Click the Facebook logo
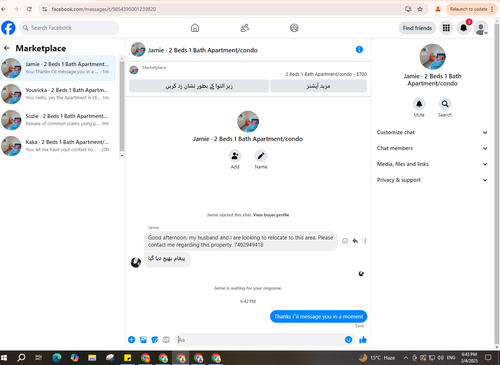The height and width of the screenshot is (365, 500). pyautogui.click(x=8, y=28)
